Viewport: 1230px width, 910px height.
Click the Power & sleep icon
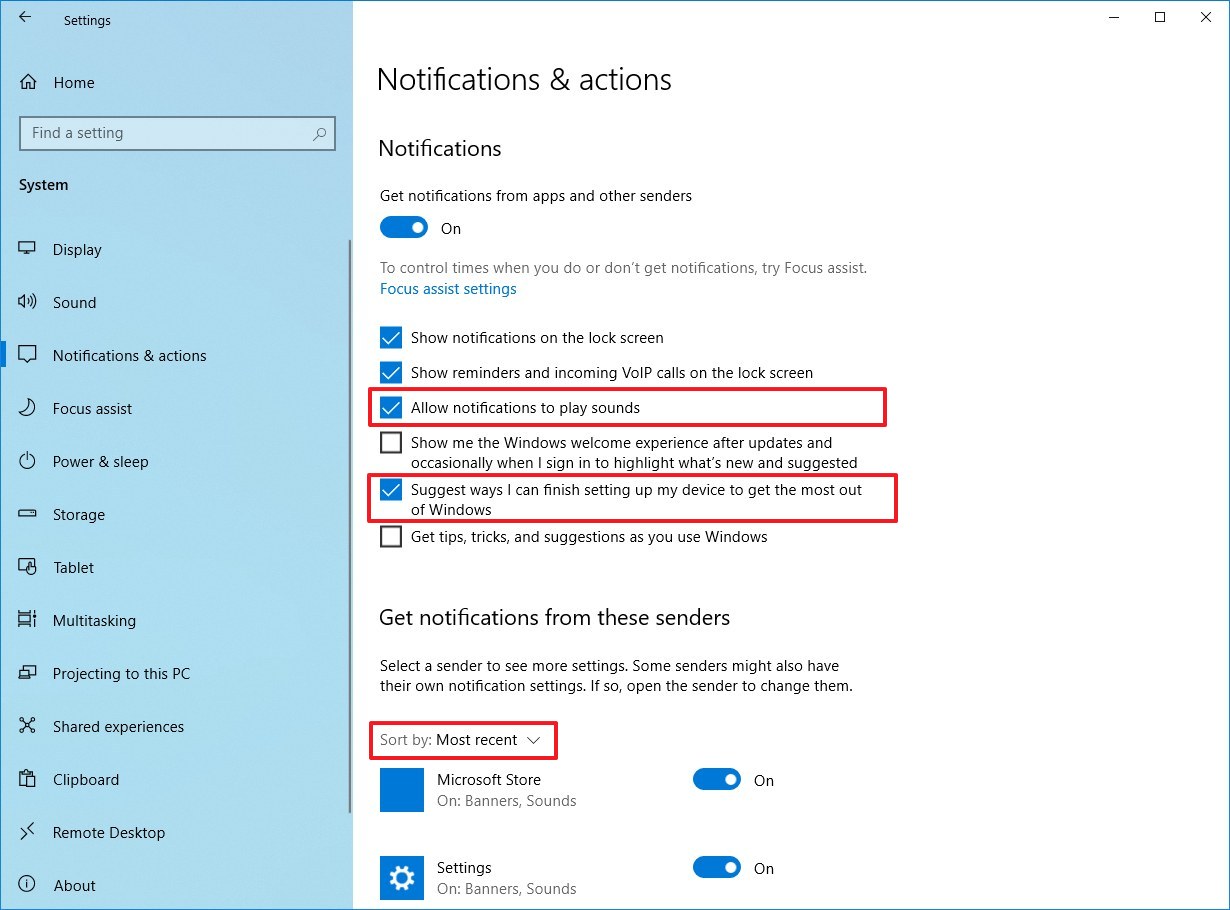click(x=28, y=461)
